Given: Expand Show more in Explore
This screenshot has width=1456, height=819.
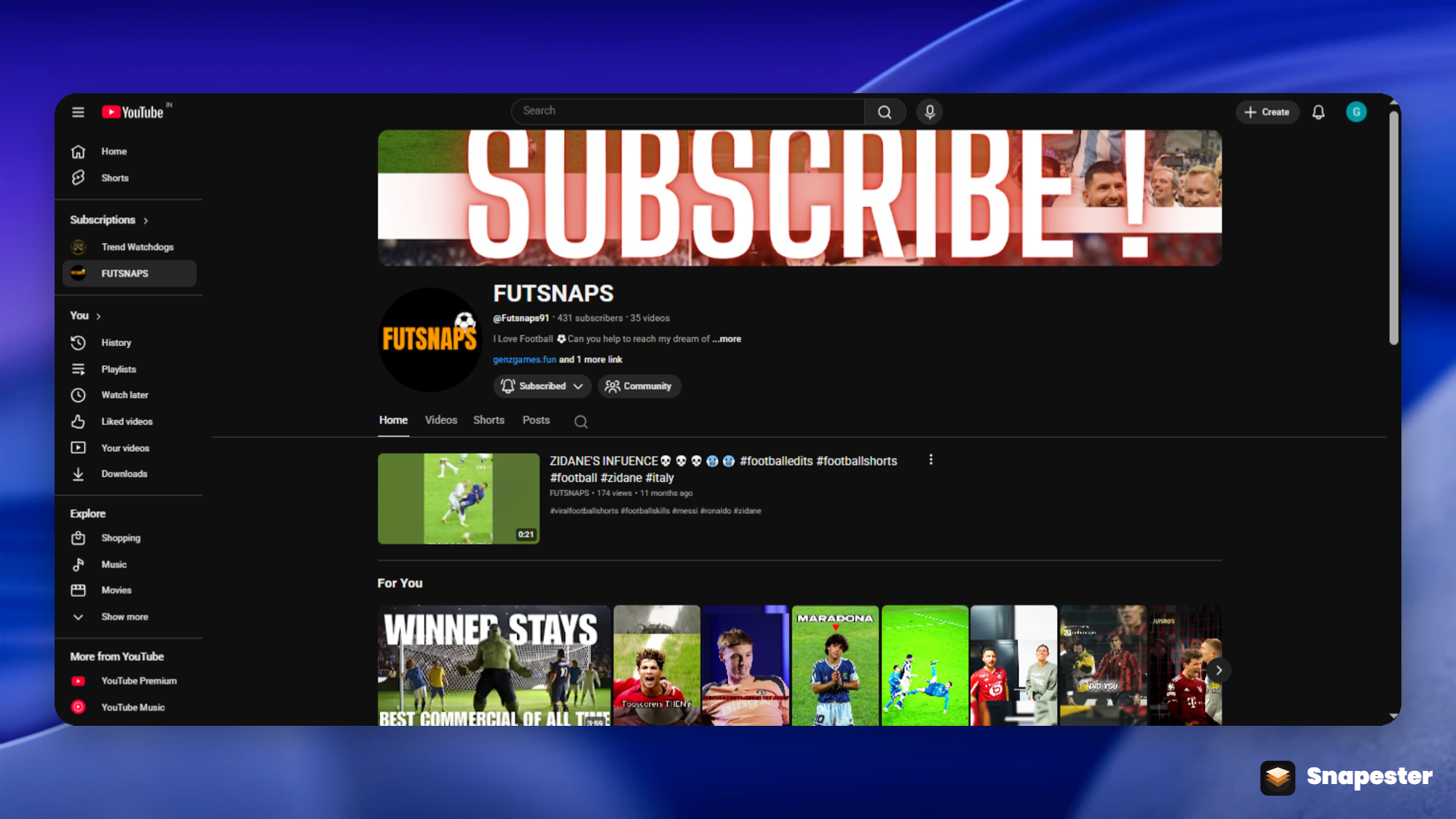Looking at the screenshot, I should (124, 617).
